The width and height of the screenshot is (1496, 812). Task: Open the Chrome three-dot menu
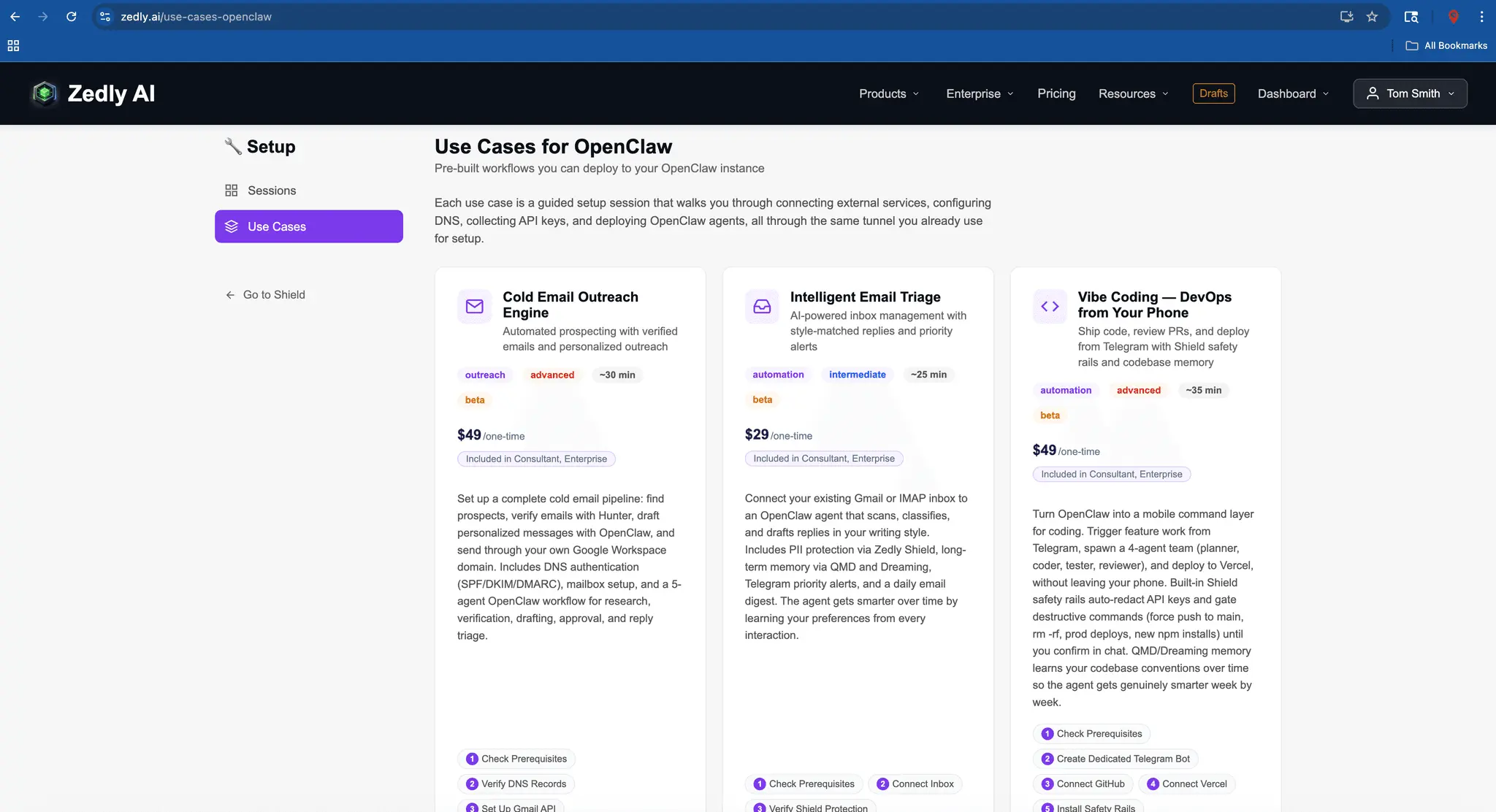(x=1481, y=16)
